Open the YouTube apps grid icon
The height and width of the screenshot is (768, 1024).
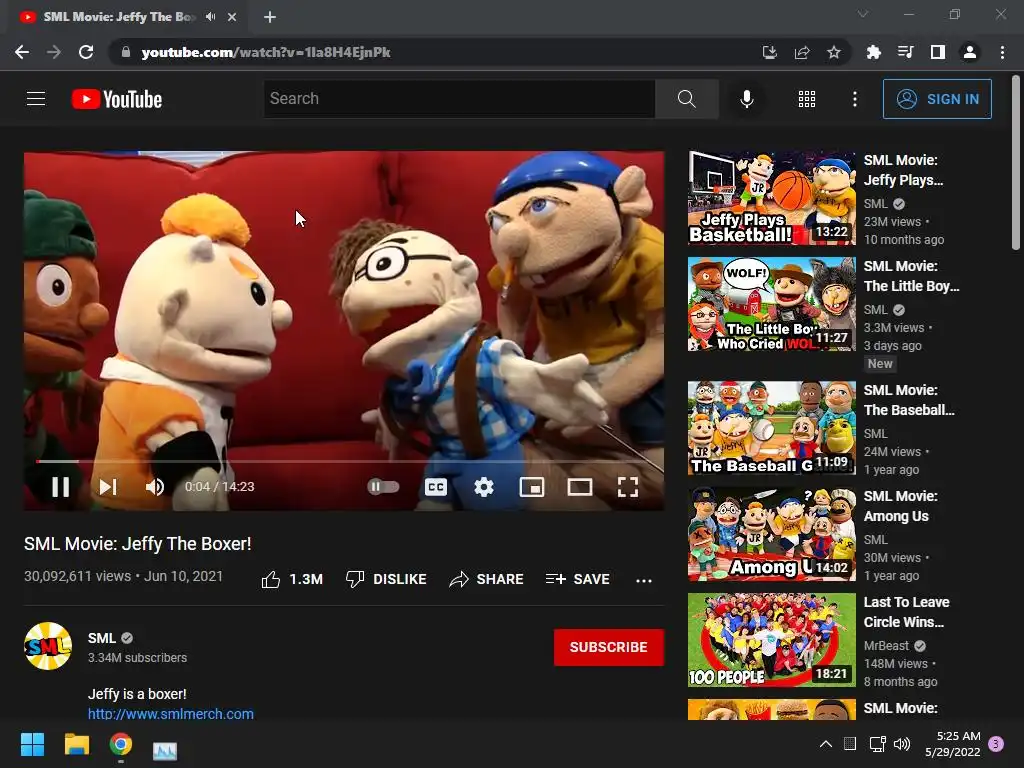click(807, 99)
